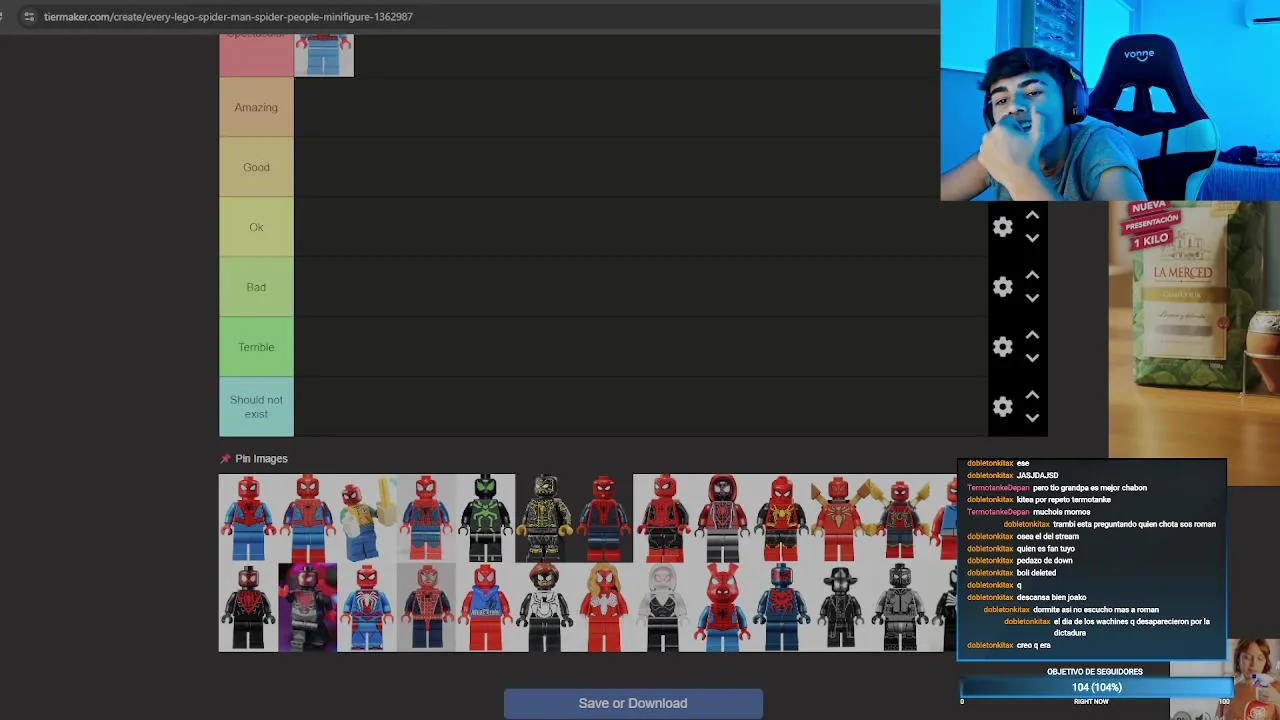Select the red Iron Spider with gold arms

point(839,518)
